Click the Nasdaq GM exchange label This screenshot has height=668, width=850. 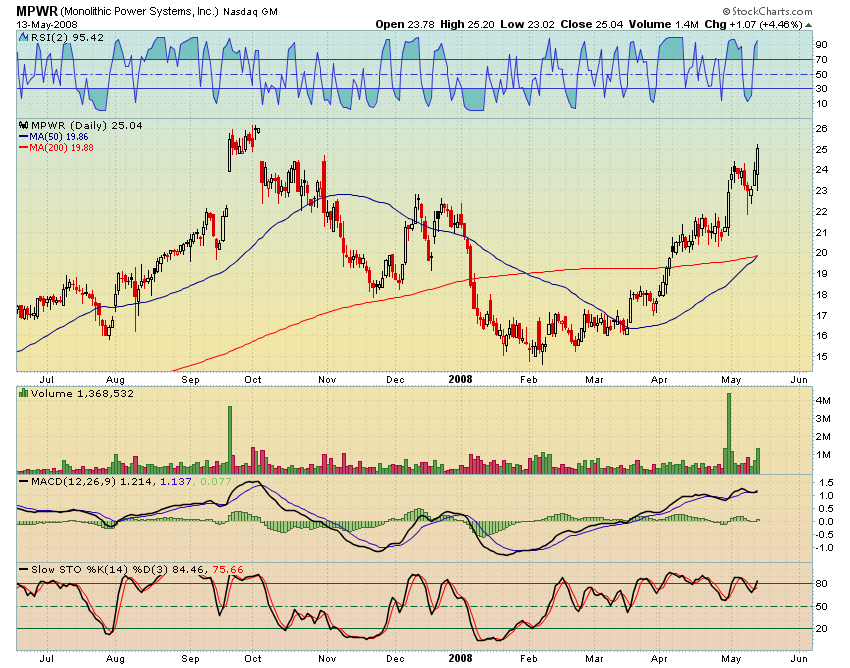(250, 11)
